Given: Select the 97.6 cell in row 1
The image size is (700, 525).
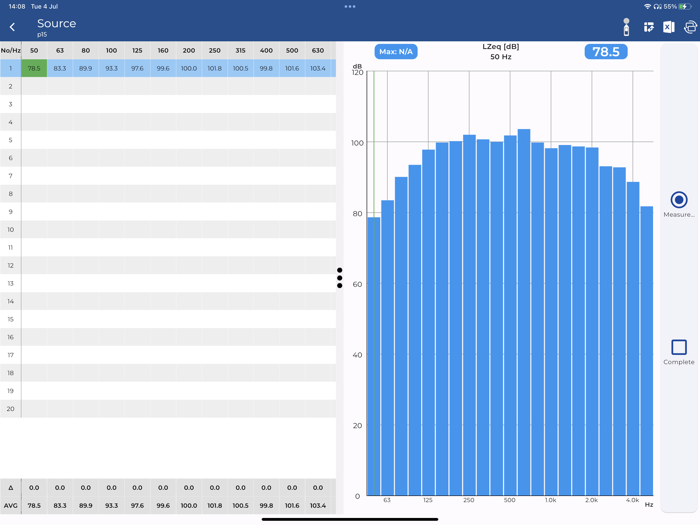Looking at the screenshot, I should (138, 68).
